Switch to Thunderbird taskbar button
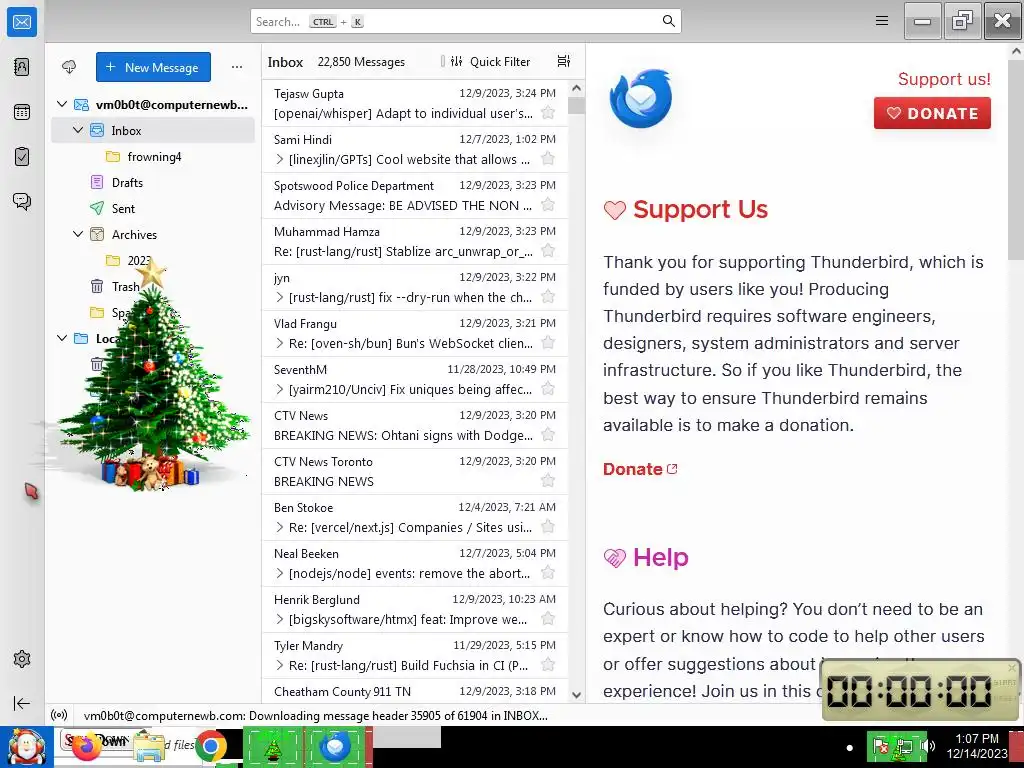The image size is (1024, 768). click(335, 746)
